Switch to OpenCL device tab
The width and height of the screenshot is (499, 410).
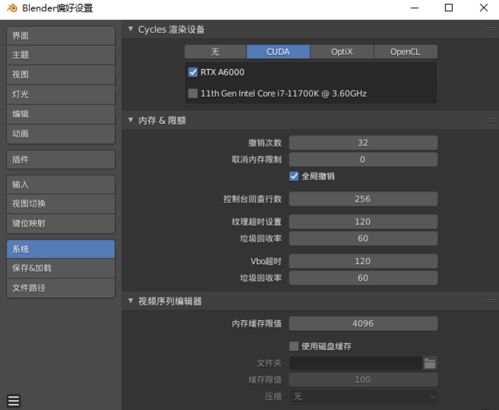405,52
